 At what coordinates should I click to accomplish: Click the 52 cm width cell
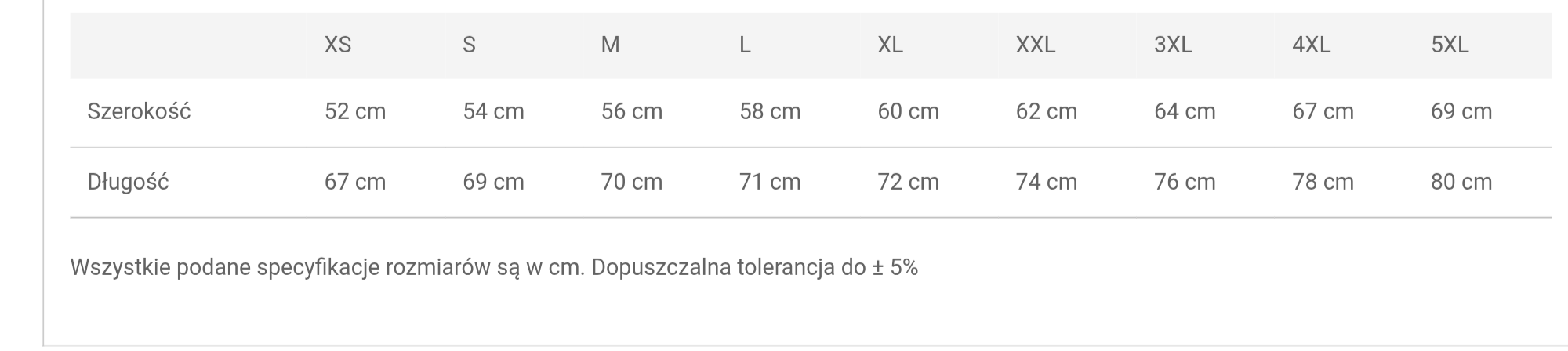pos(355,111)
